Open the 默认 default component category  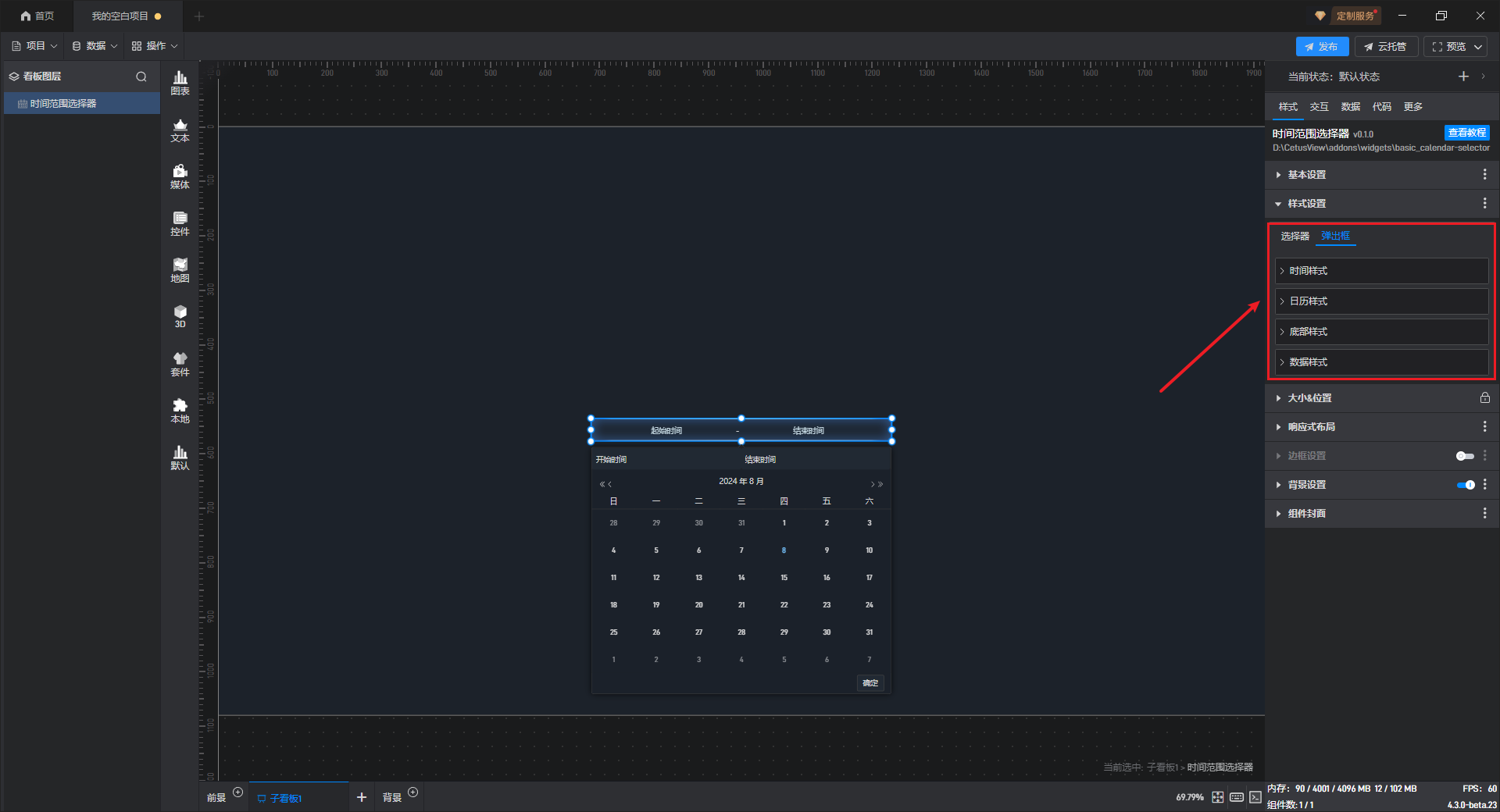180,458
